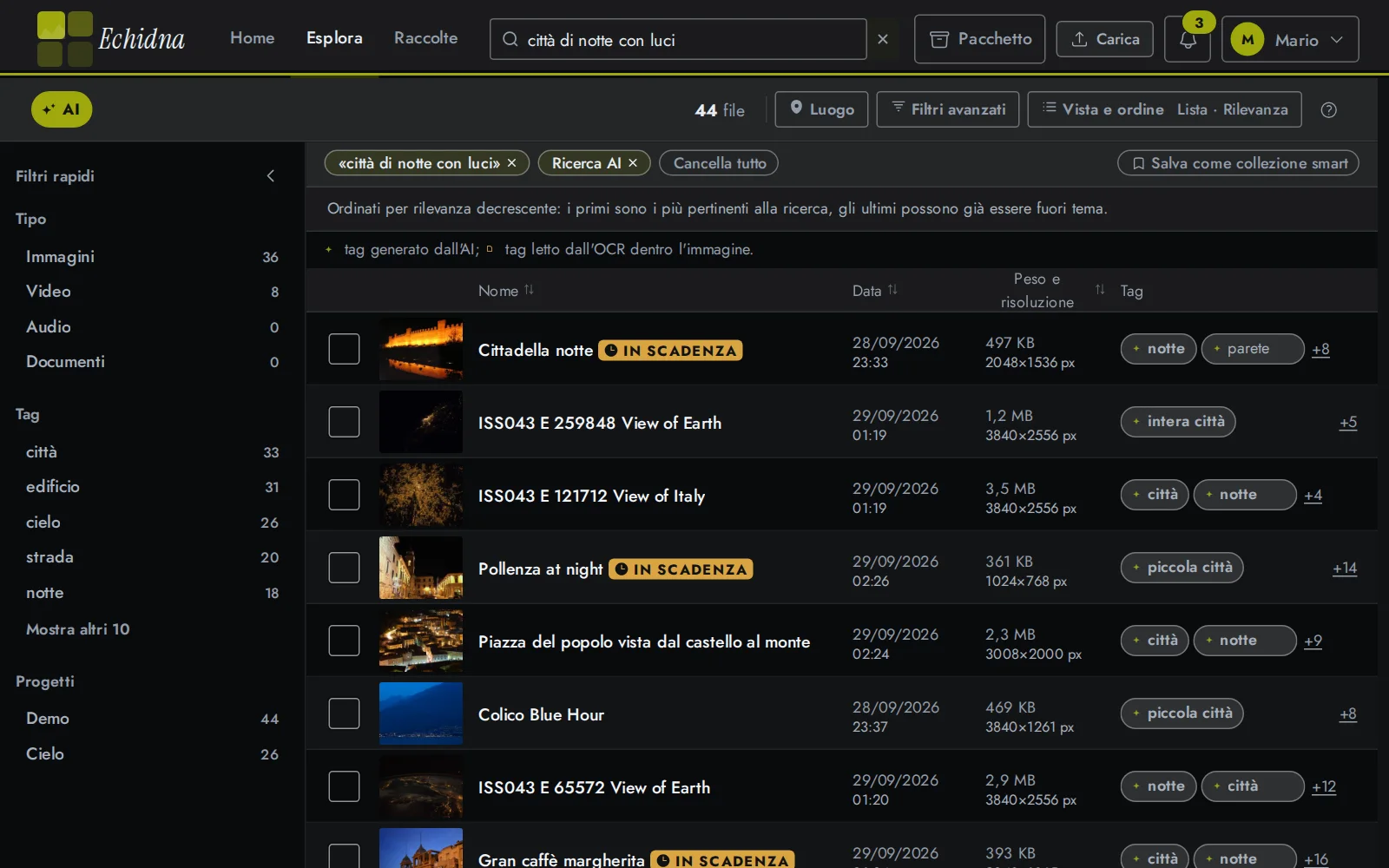Clear the search field with X icon
Screen dimensions: 1389x868
click(883, 39)
